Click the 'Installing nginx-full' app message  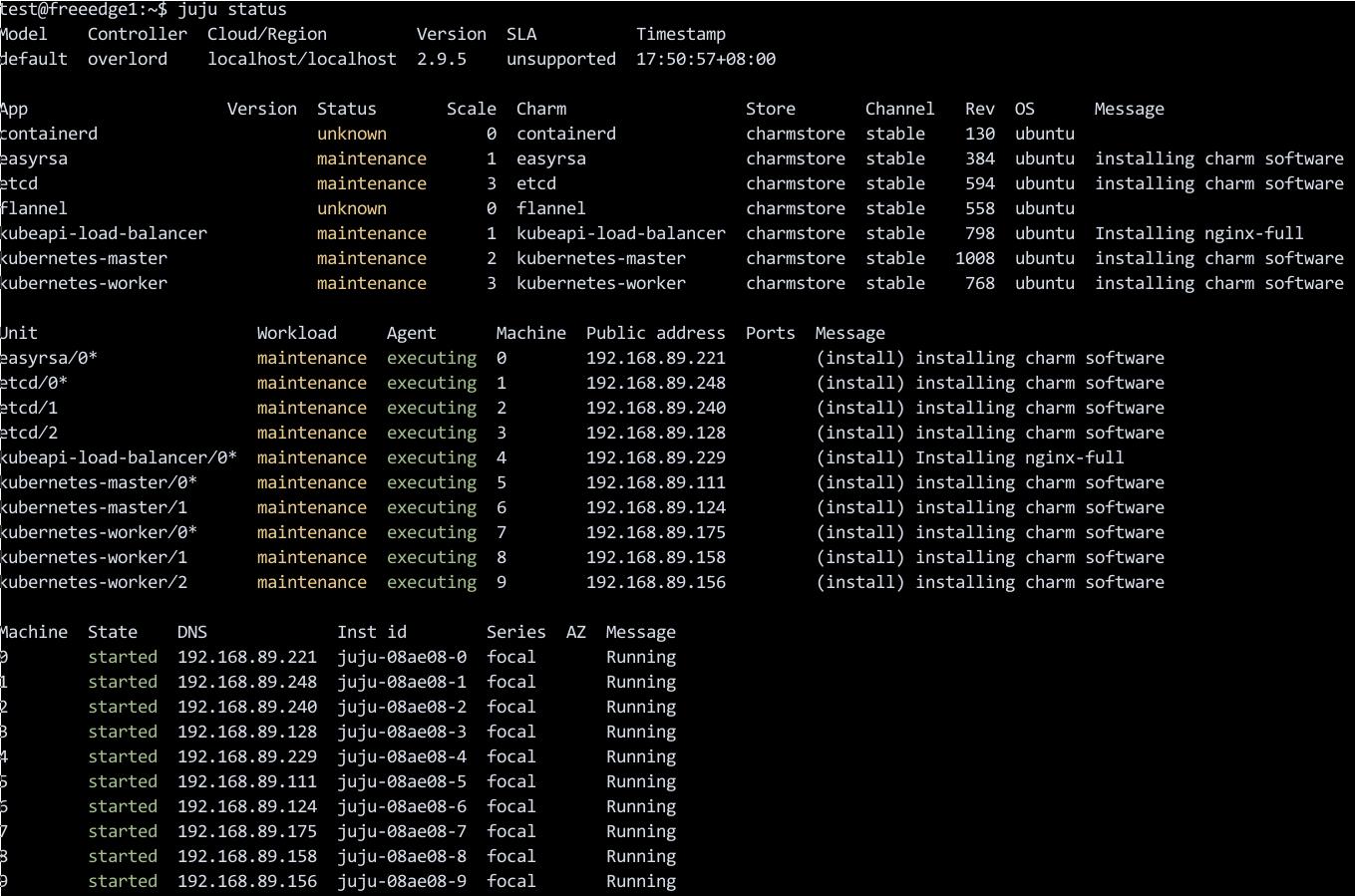pyautogui.click(x=1199, y=233)
